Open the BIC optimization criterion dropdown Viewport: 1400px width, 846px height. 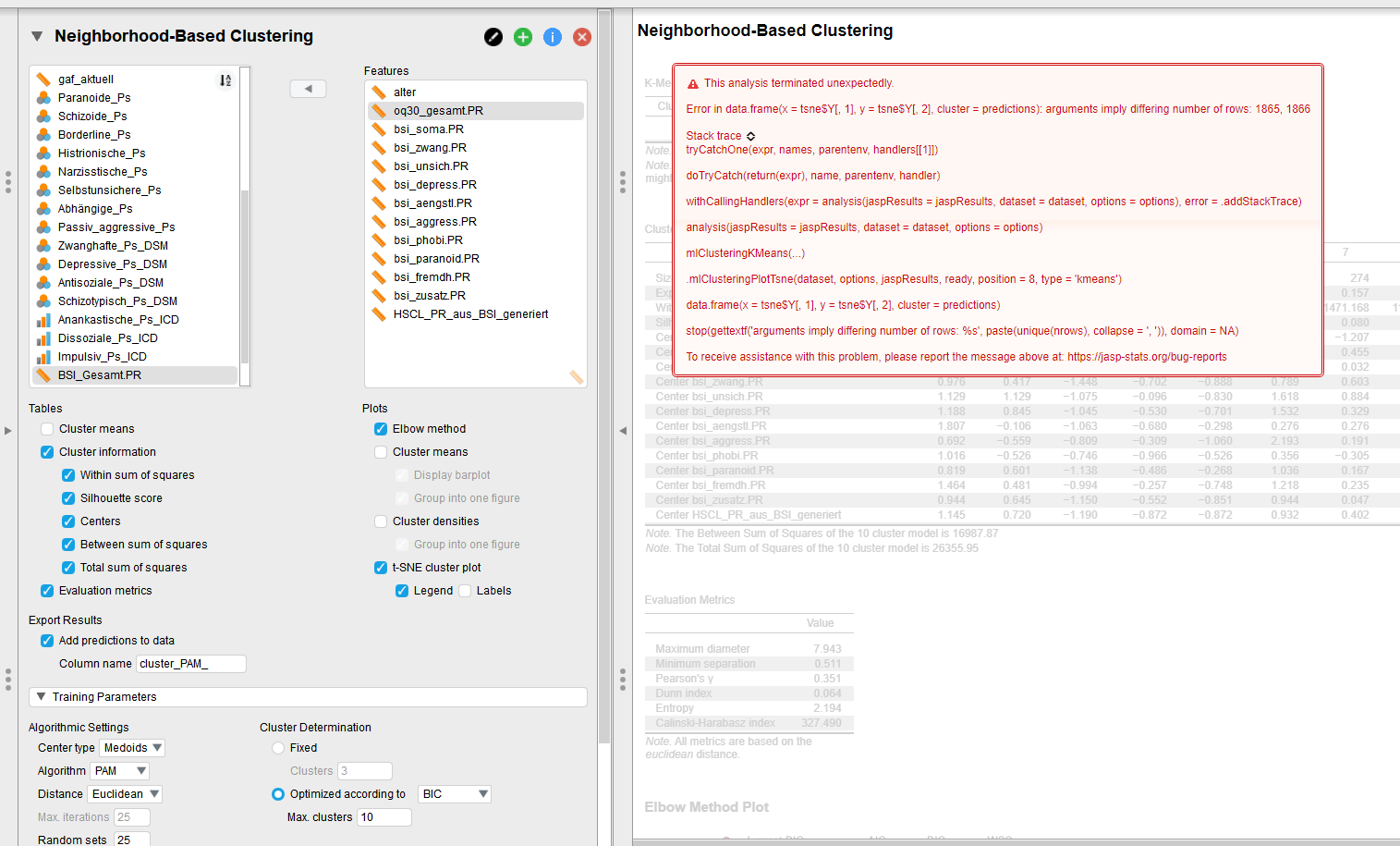coord(454,793)
